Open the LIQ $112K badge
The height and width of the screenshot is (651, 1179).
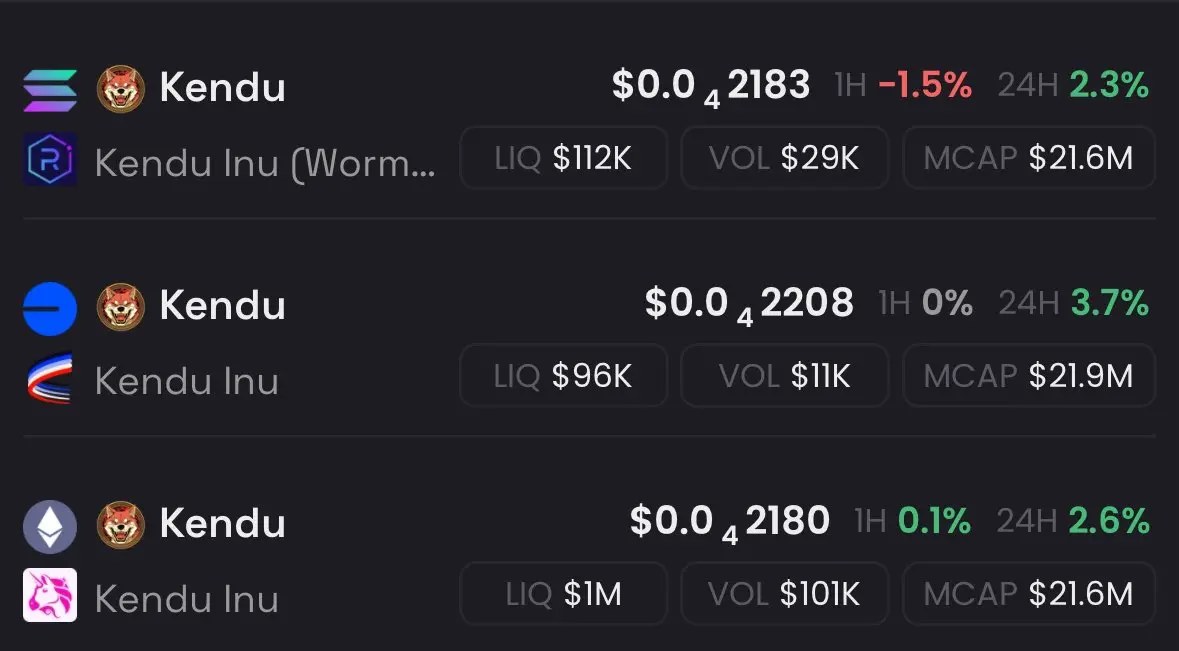coord(564,158)
